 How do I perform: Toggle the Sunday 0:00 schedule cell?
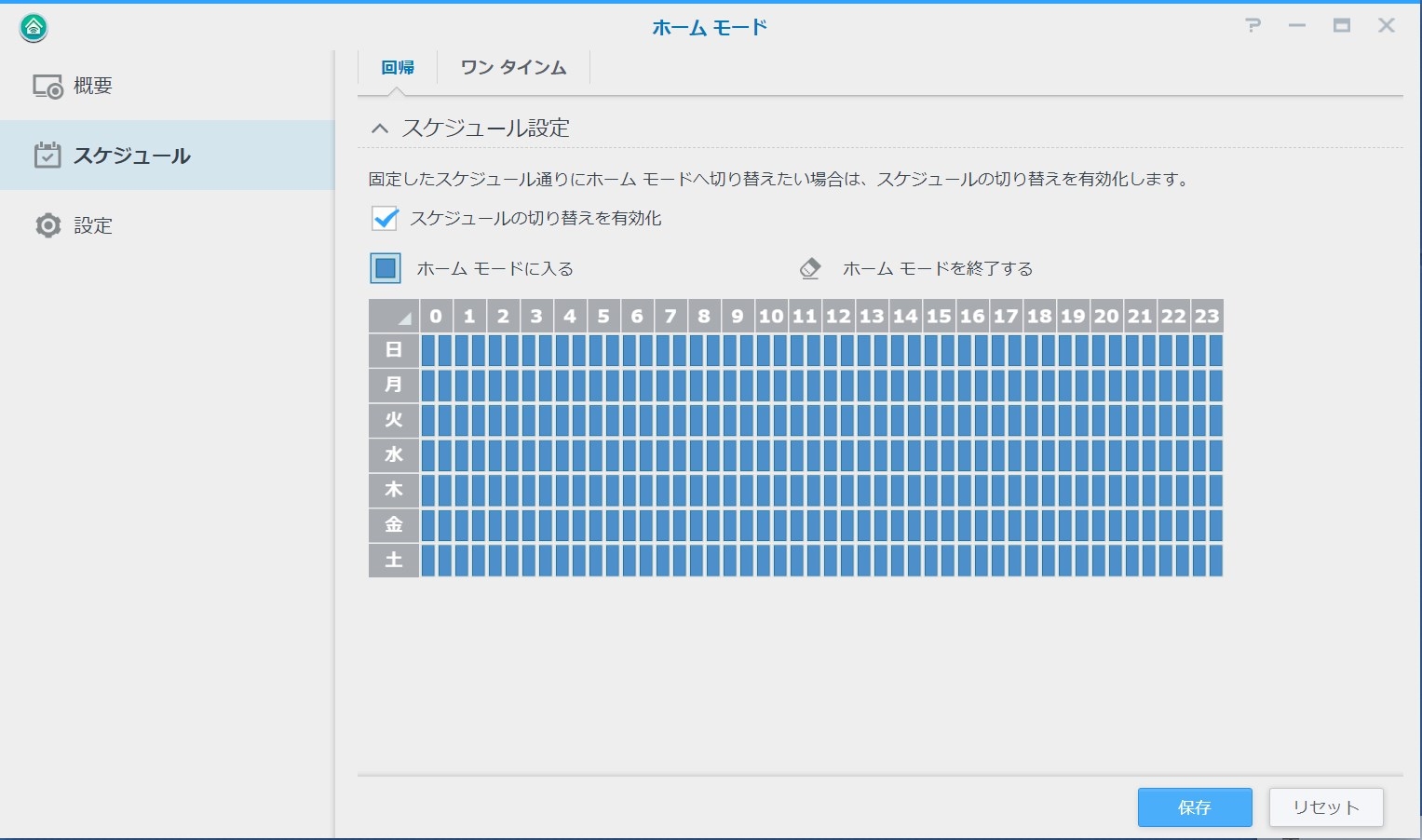[x=428, y=351]
